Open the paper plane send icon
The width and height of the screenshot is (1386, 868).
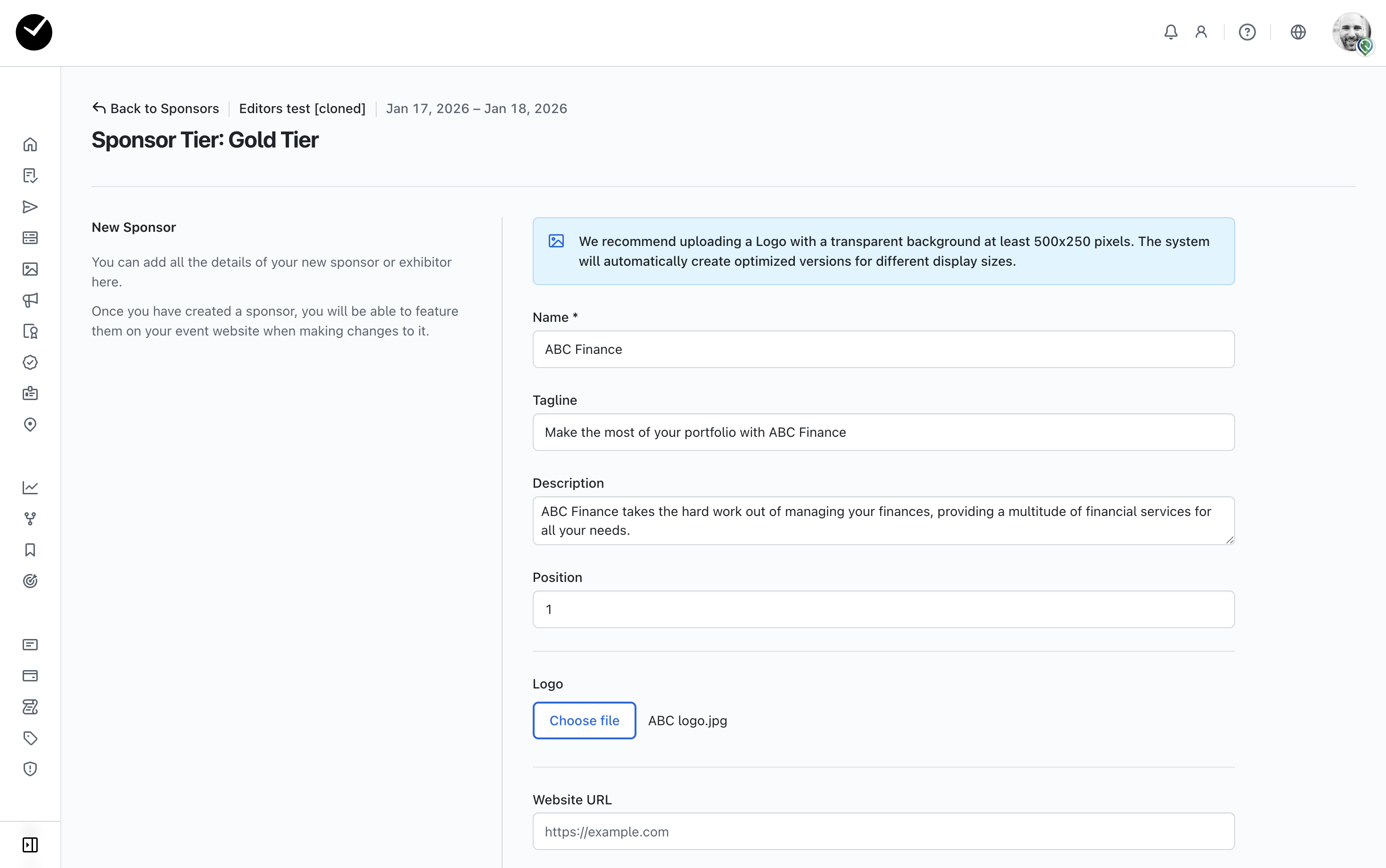click(30, 207)
